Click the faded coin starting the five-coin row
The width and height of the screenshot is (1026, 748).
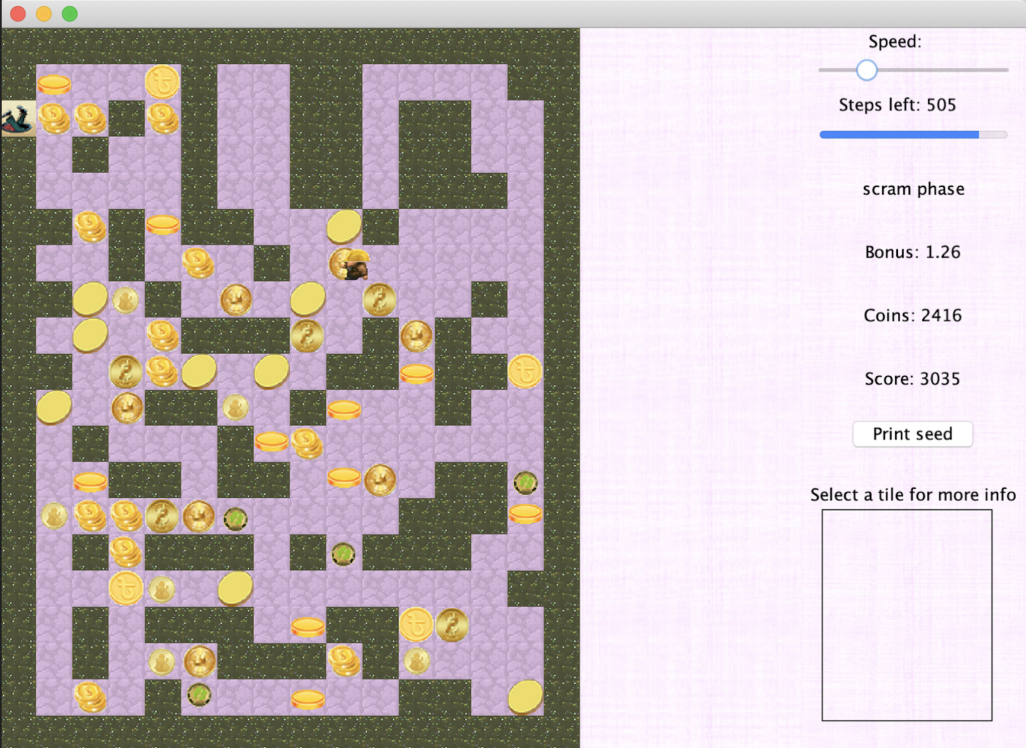click(54, 516)
